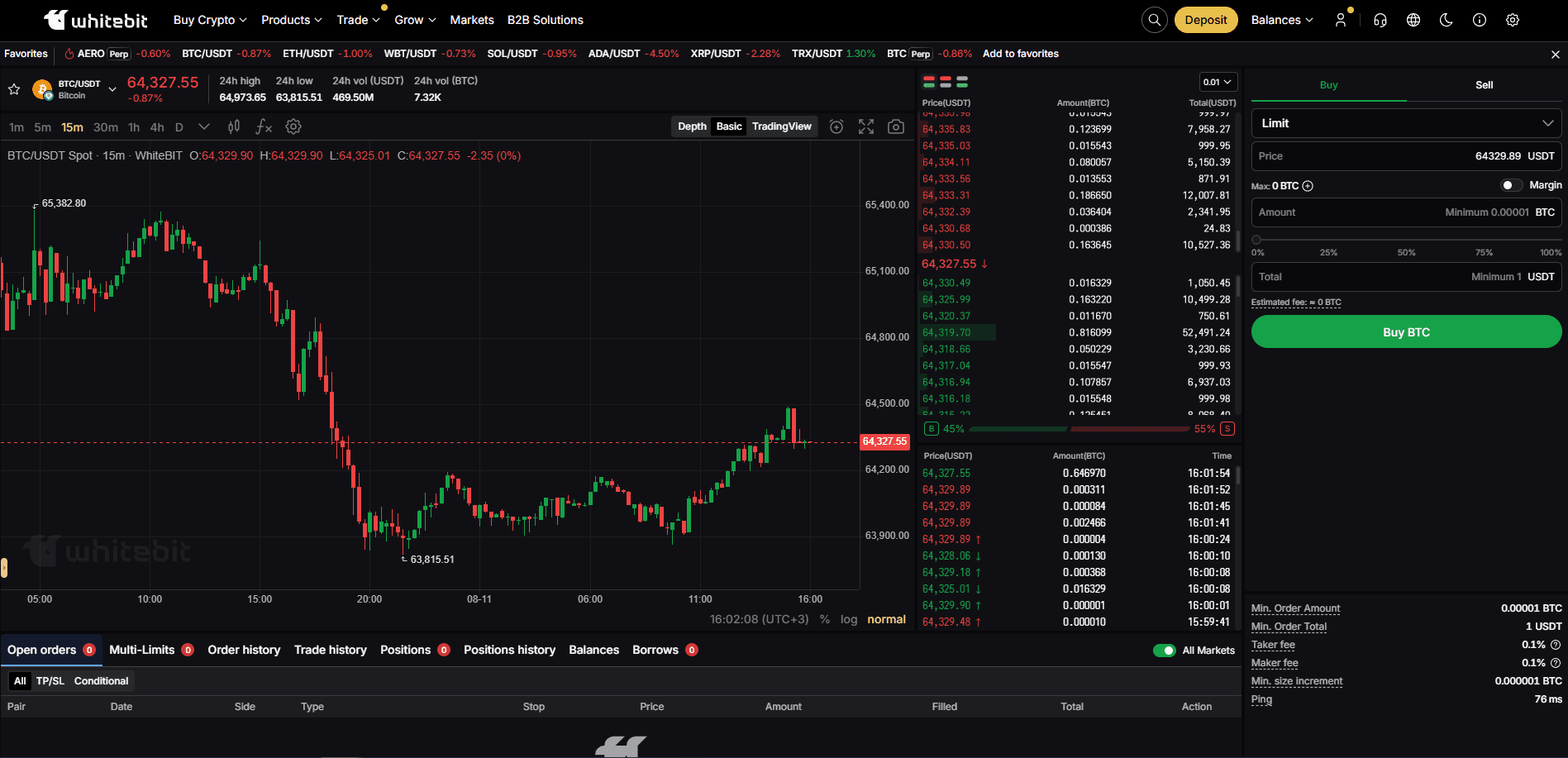Click the Total input field
1568x758 pixels.
point(1407,277)
